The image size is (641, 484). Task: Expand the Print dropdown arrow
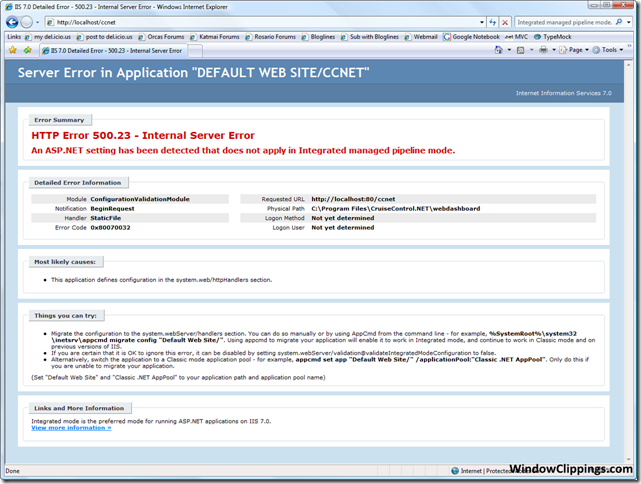coord(554,50)
